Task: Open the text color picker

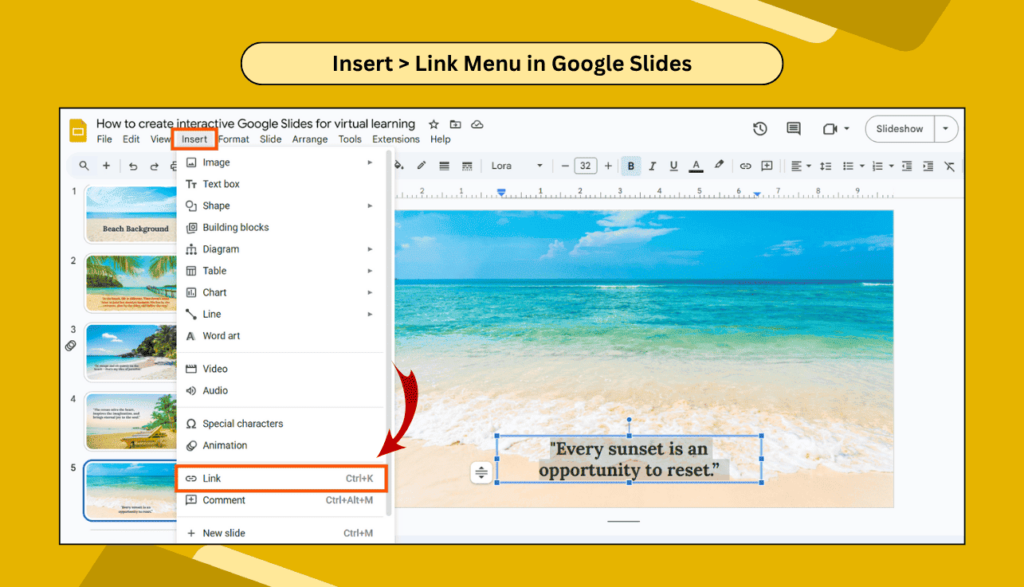Action: click(x=694, y=166)
